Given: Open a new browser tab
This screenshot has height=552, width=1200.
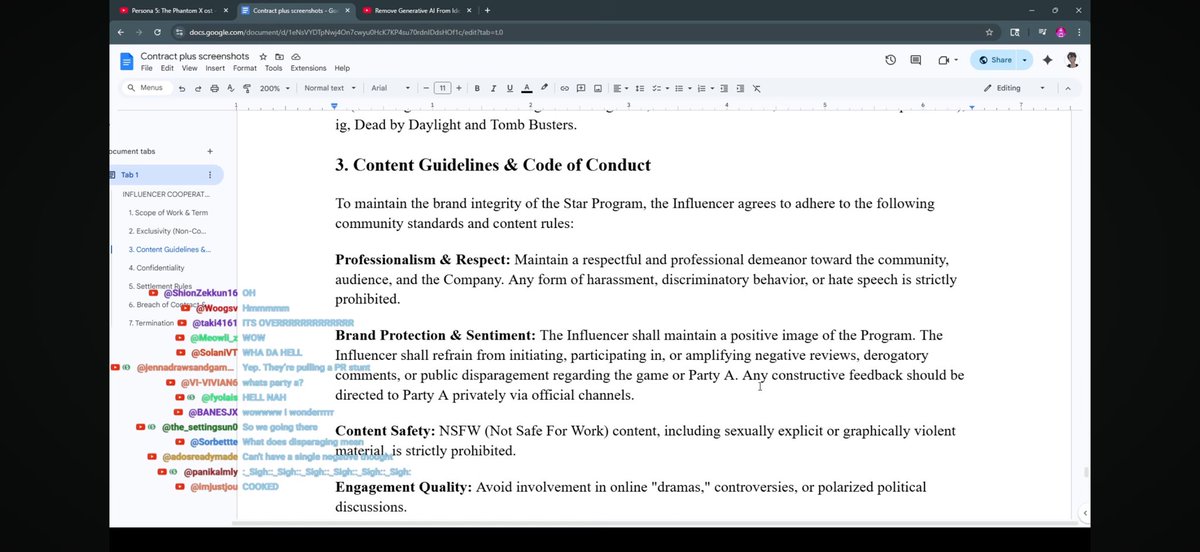Looking at the screenshot, I should point(487,10).
